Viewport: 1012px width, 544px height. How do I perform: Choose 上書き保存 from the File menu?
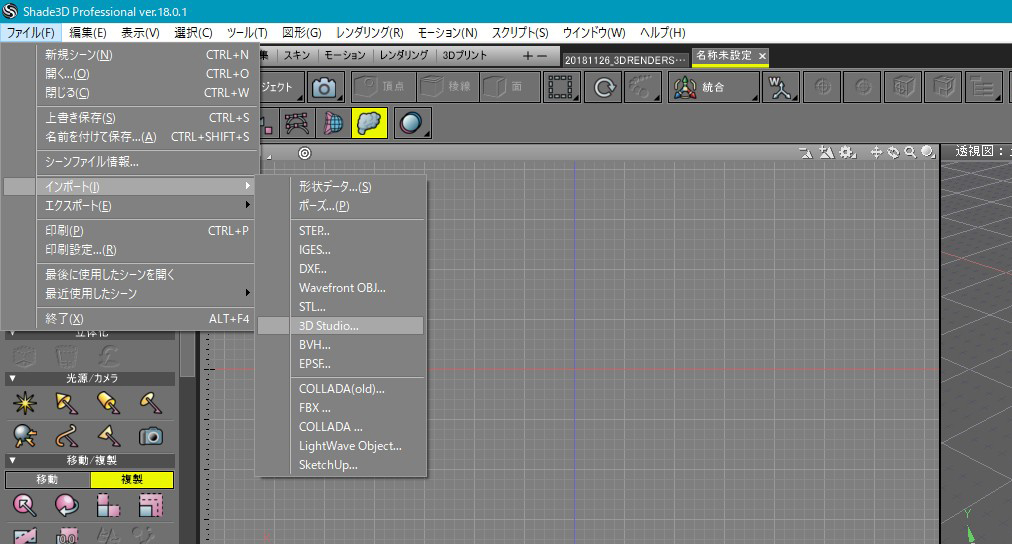147,117
